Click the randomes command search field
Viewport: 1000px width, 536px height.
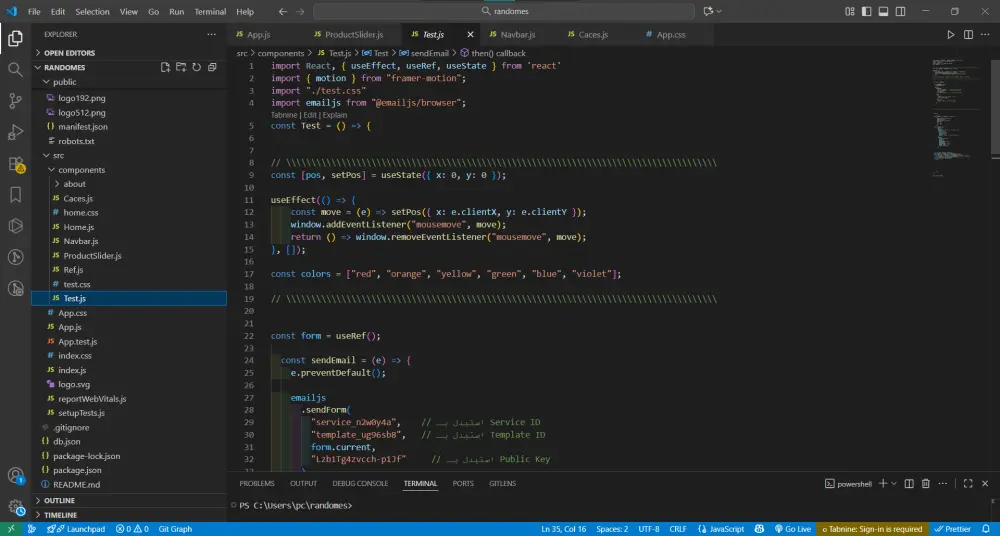pos(504,11)
